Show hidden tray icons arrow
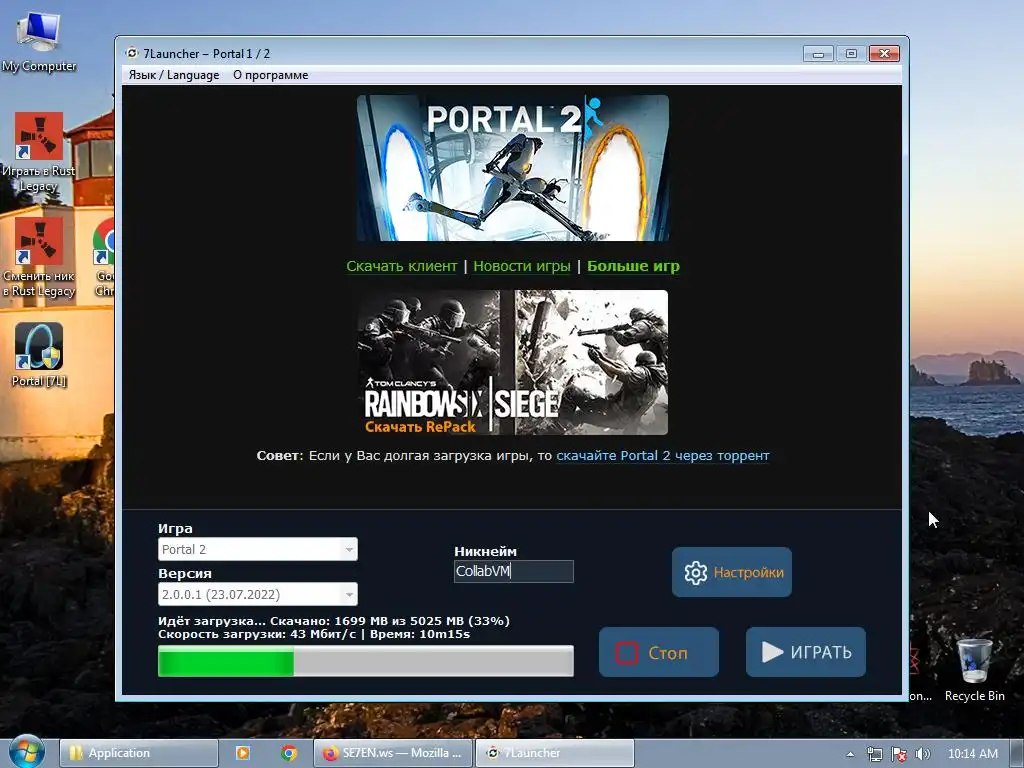 [850, 754]
